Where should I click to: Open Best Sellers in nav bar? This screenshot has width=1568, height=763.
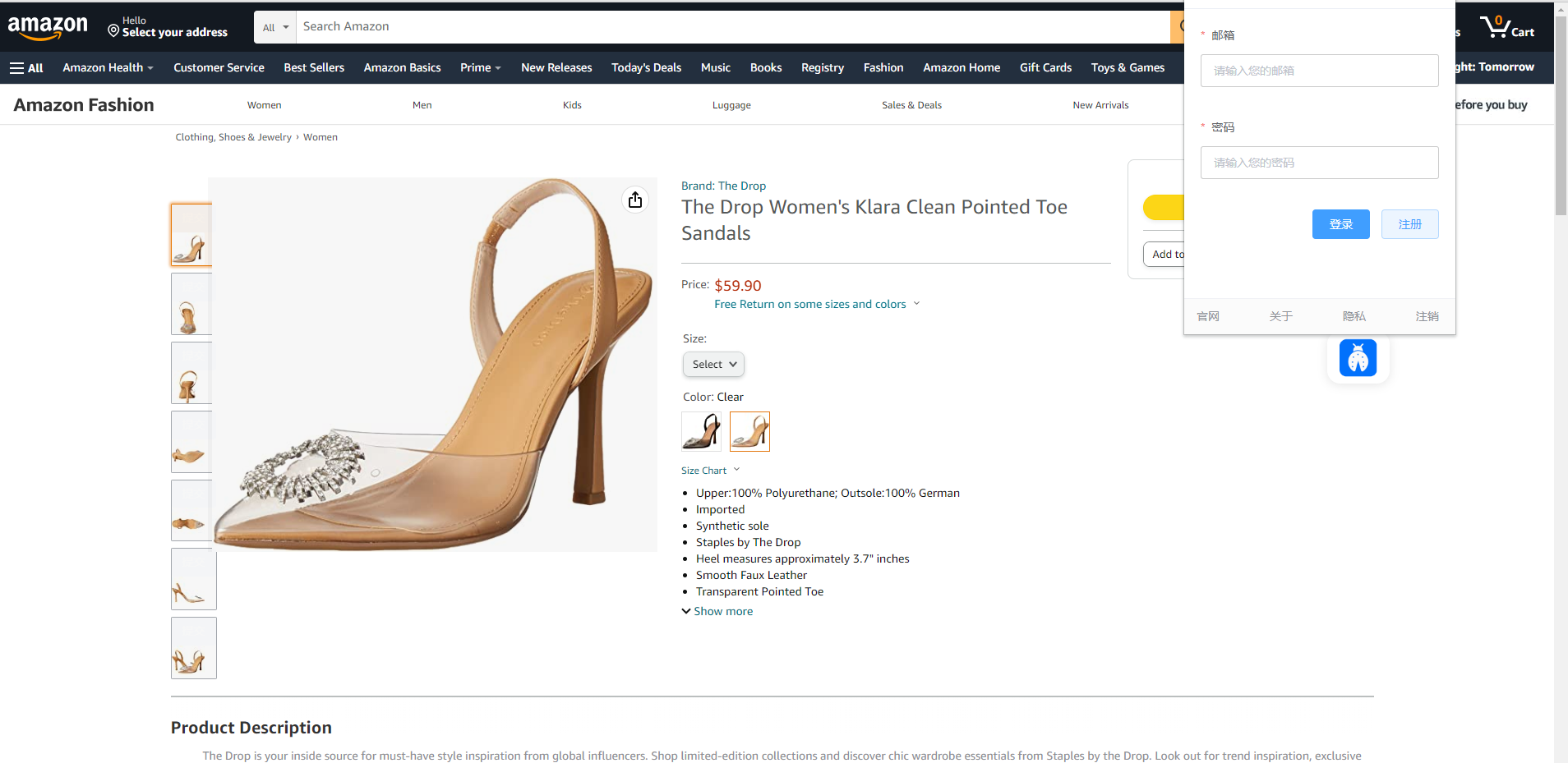pyautogui.click(x=314, y=68)
